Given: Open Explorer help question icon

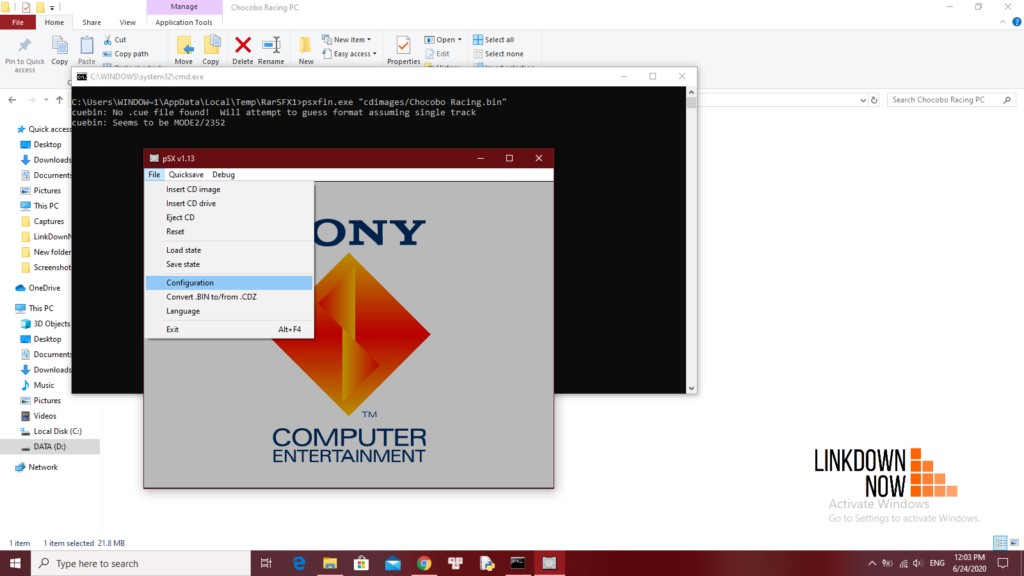Looking at the screenshot, I should click(1017, 22).
